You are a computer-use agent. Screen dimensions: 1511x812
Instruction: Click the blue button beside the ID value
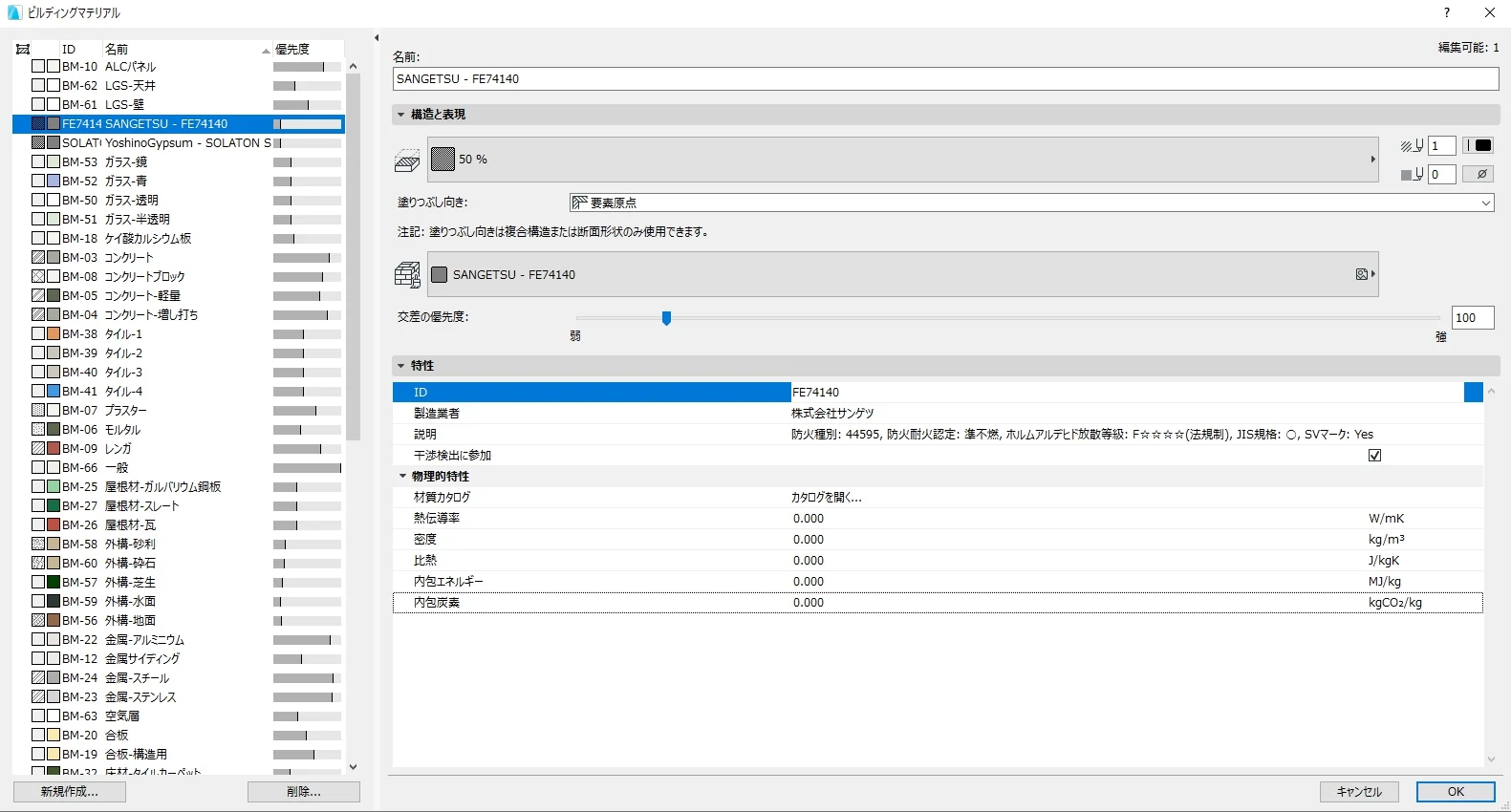point(1473,392)
